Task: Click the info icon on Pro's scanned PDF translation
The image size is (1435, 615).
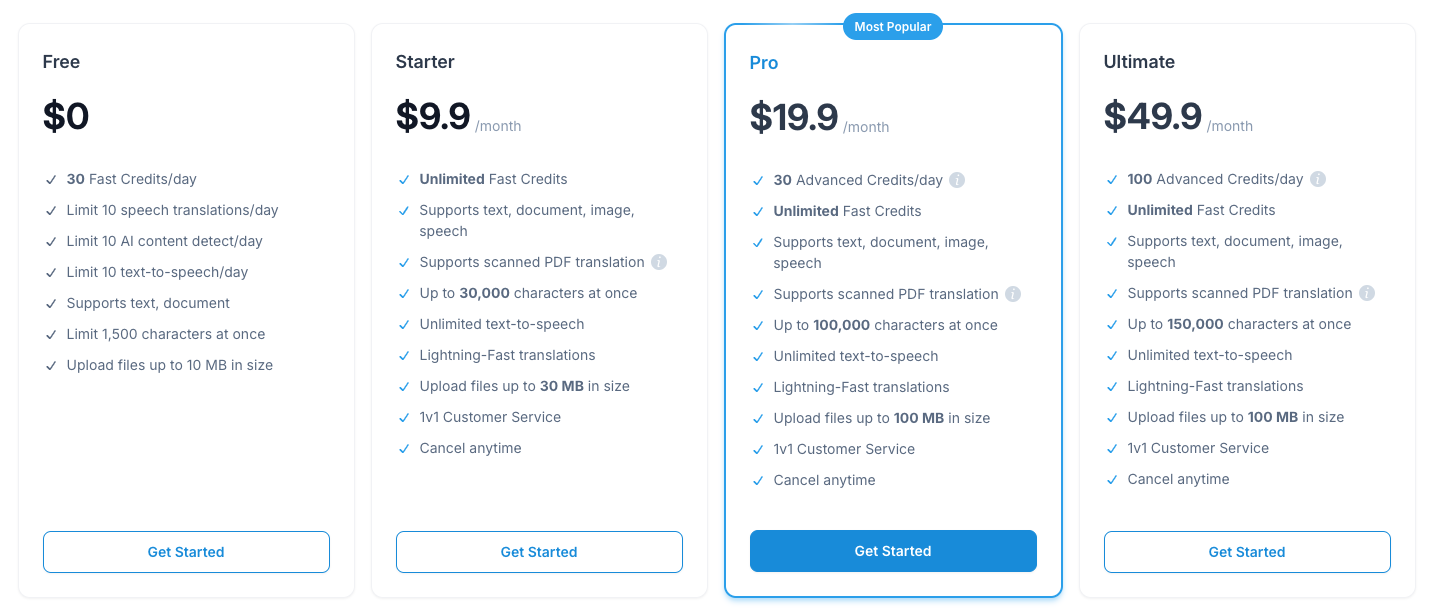Action: coord(1013,294)
